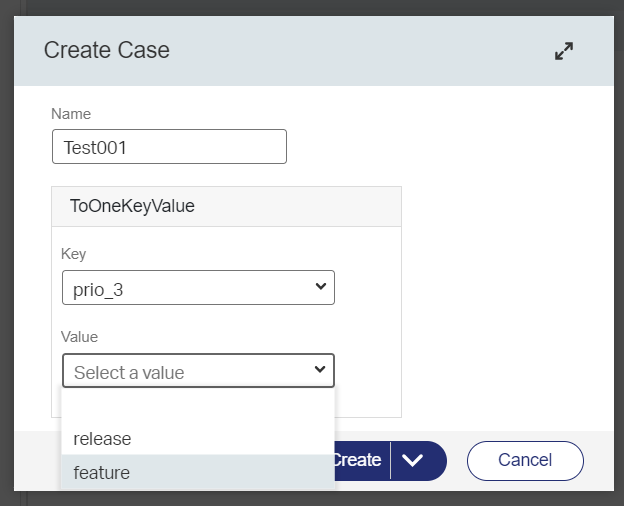Viewport: 624px width, 506px height.
Task: Expand the Create Case dialog to fullscreen
Action: pyautogui.click(x=564, y=51)
